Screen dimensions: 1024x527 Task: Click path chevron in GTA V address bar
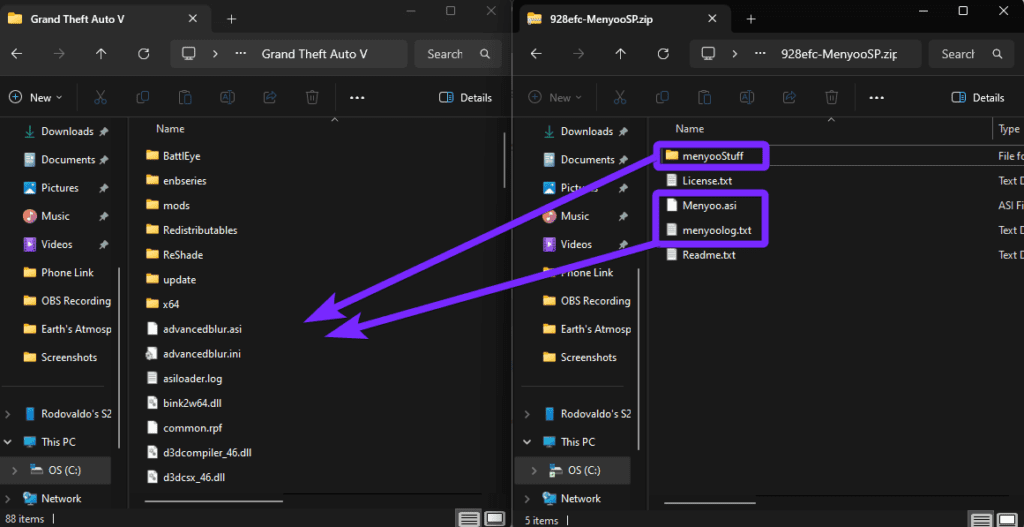[x=215, y=54]
